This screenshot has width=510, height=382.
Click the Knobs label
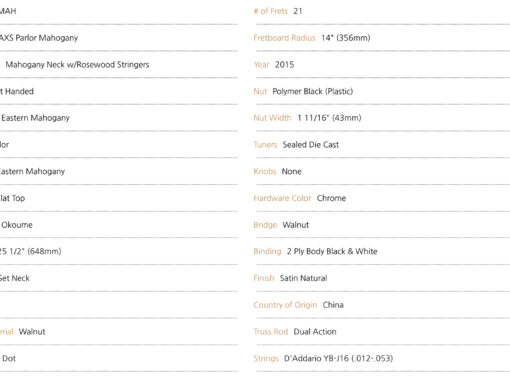pyautogui.click(x=265, y=171)
